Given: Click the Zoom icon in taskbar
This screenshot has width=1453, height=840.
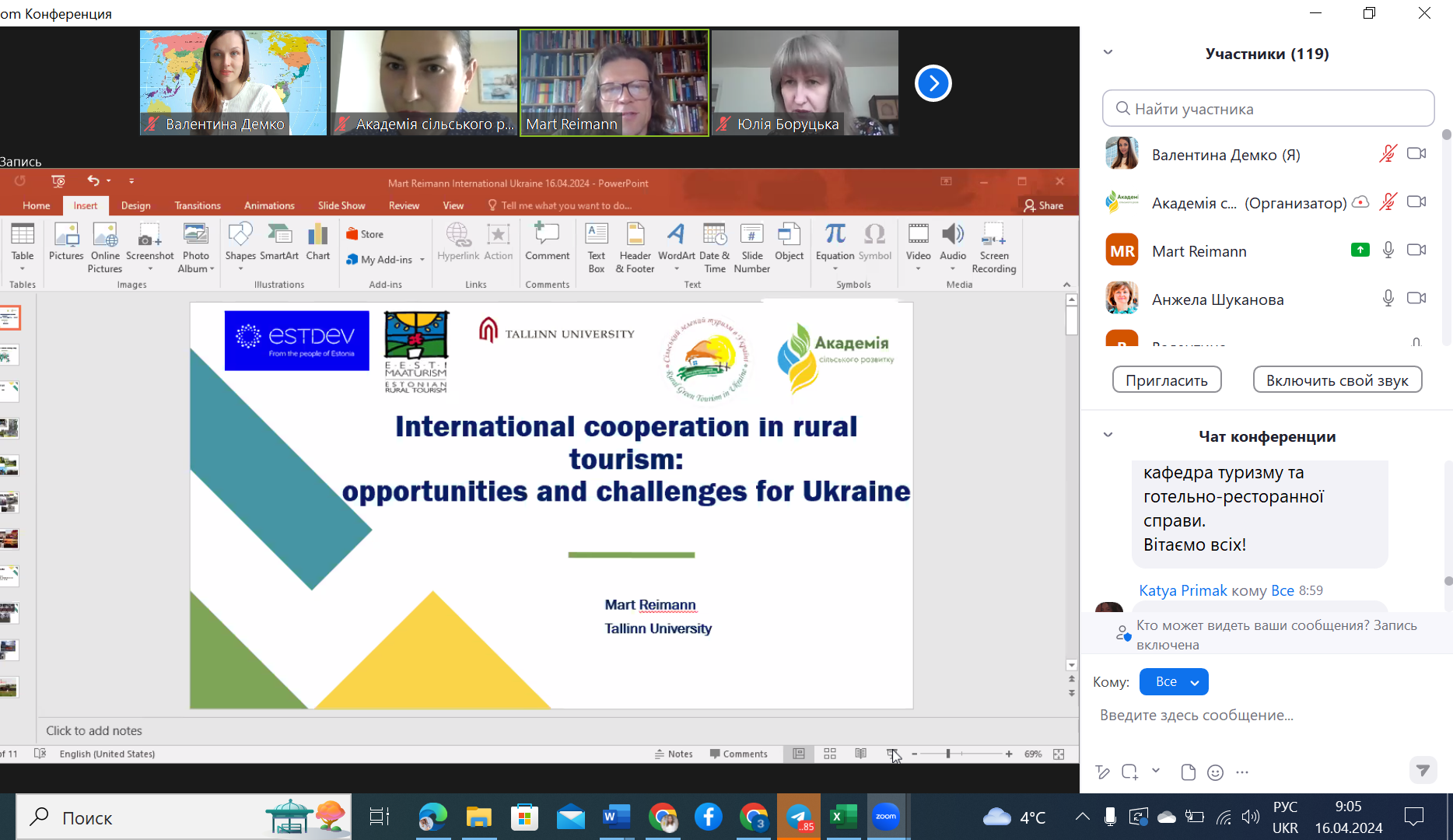Looking at the screenshot, I should 885,817.
